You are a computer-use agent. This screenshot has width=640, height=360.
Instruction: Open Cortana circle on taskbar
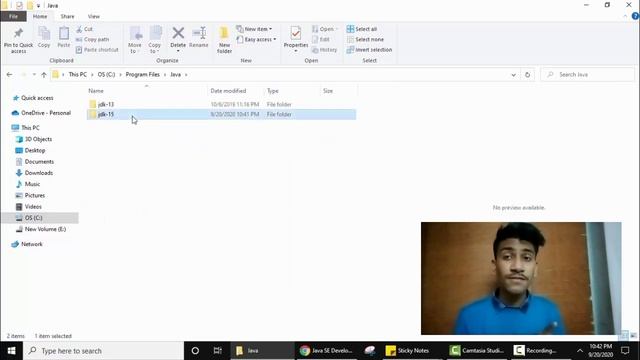195,351
